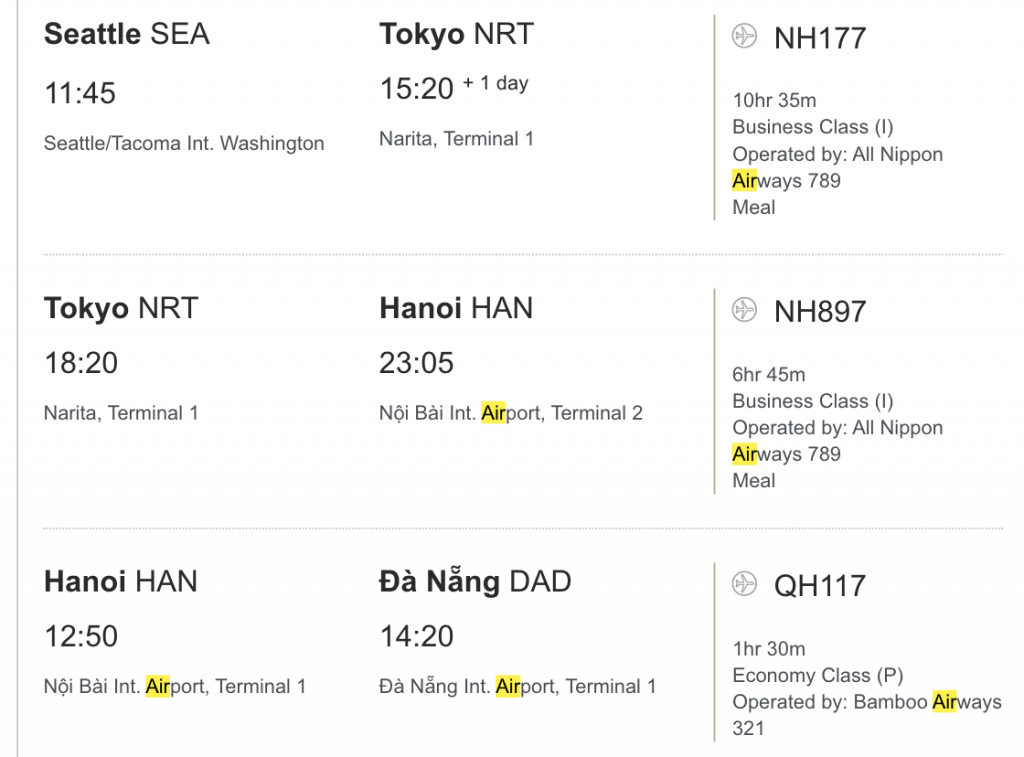1024x757 pixels.
Task: Click the airplane icon beside NH897
Action: pyautogui.click(x=744, y=310)
